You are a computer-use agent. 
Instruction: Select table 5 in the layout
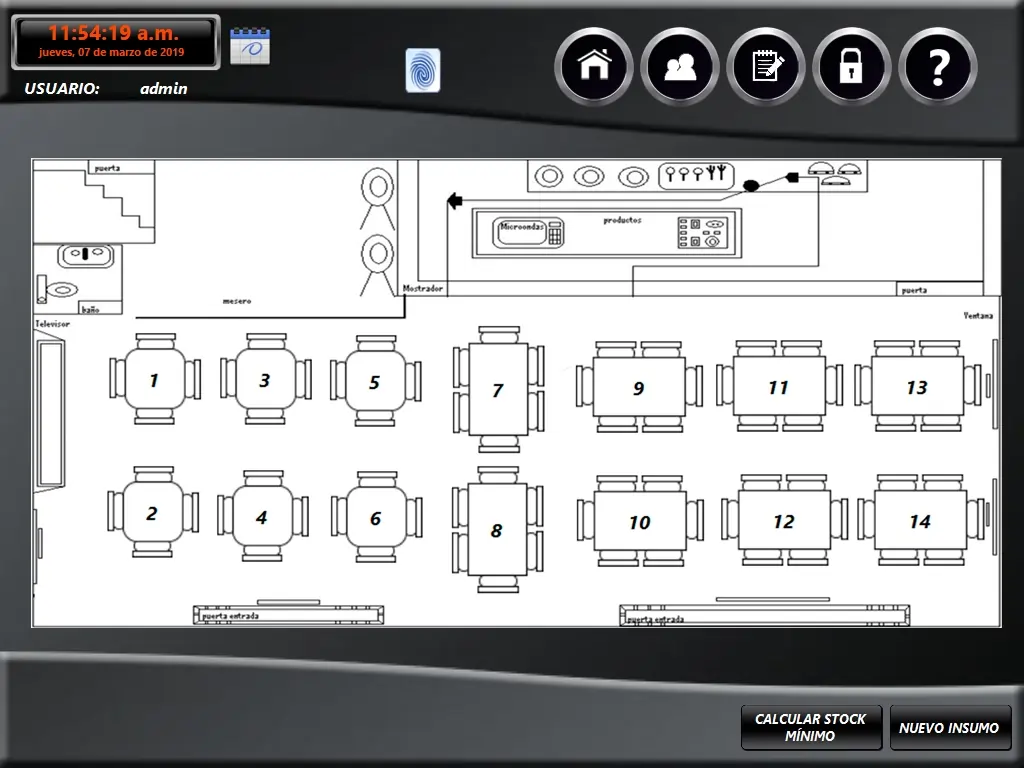tap(375, 382)
